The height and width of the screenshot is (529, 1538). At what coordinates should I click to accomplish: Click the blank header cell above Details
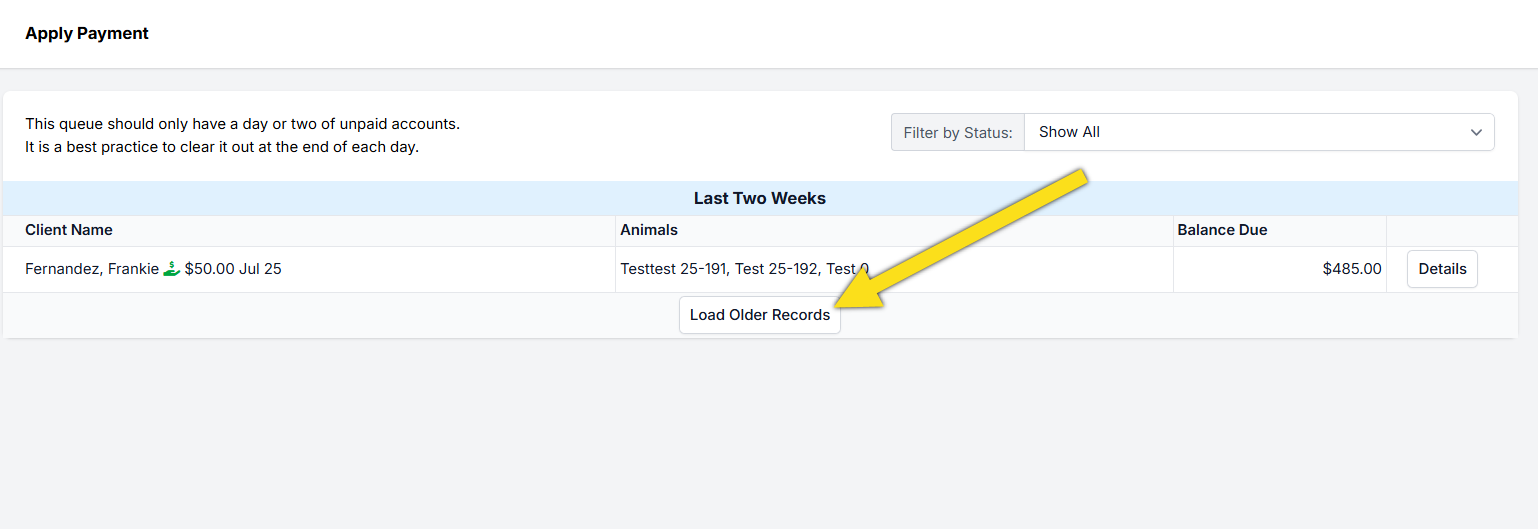pyautogui.click(x=1451, y=230)
